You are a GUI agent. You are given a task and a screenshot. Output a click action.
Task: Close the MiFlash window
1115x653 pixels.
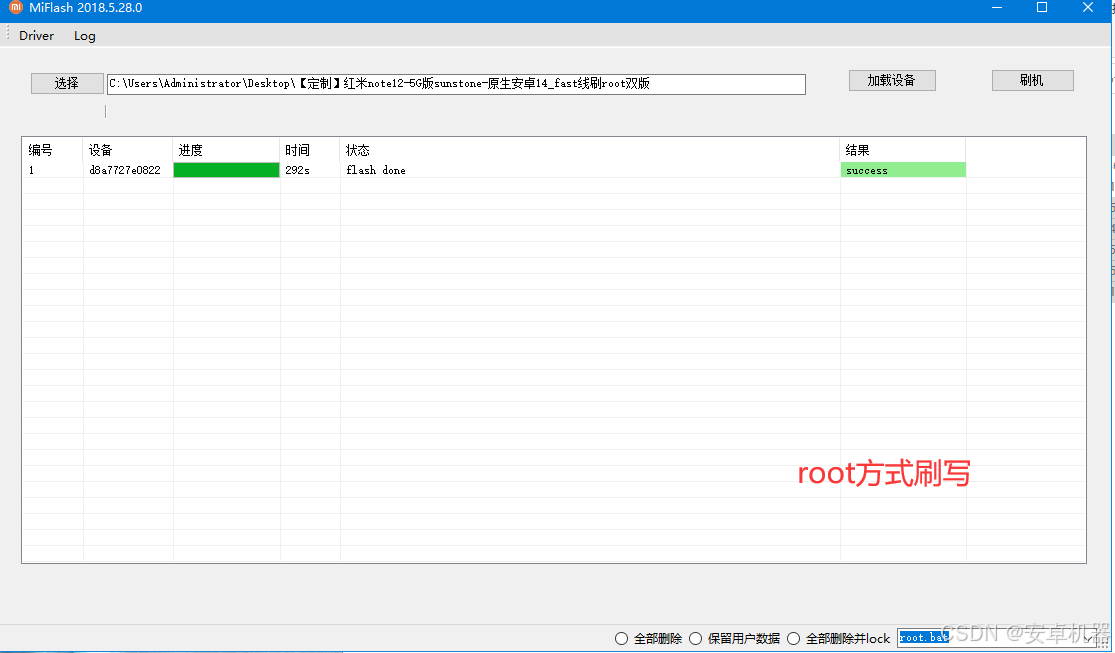tap(1087, 8)
